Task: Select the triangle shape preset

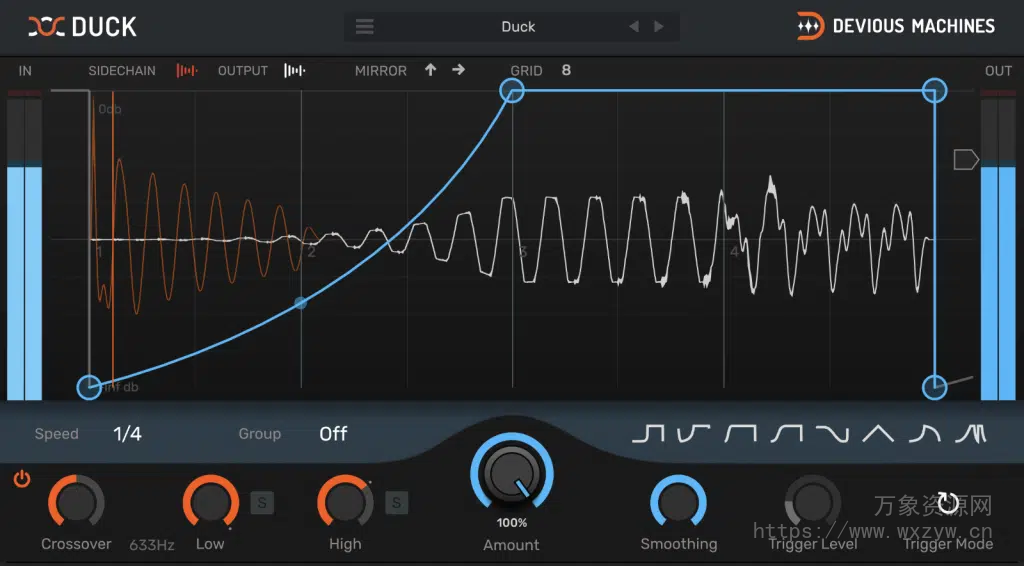Action: point(878,433)
